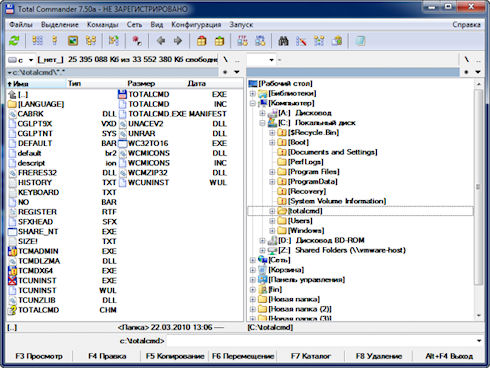The height and width of the screenshot is (368, 490).
Task: Click the TOTALCMD CHM help file icon
Action: pos(12,310)
